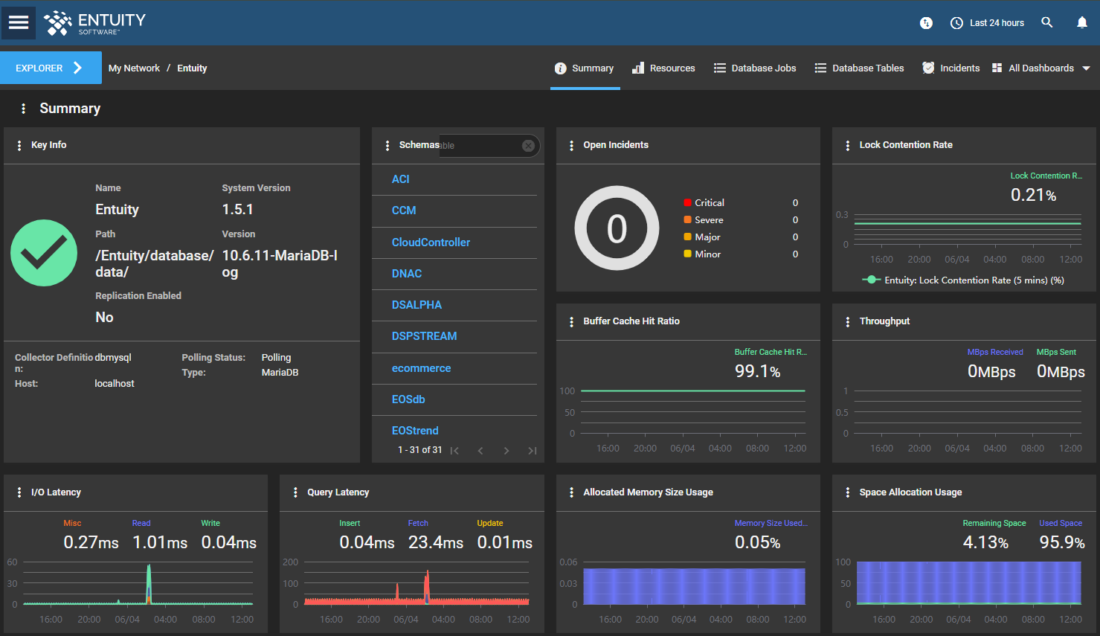Click the Read latency series label
The width and height of the screenshot is (1100, 636).
141,523
